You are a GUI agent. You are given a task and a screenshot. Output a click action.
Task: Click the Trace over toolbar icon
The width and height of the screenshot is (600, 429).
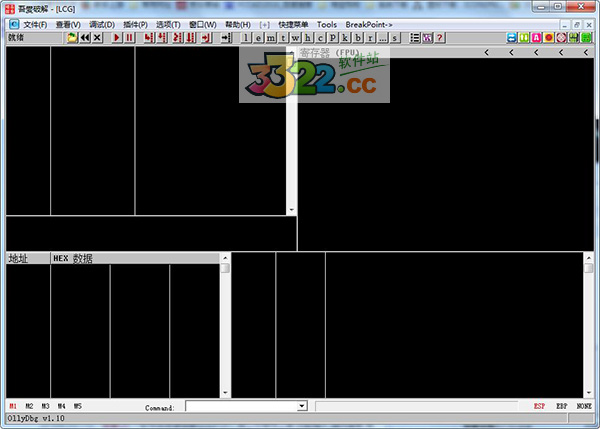[191, 38]
